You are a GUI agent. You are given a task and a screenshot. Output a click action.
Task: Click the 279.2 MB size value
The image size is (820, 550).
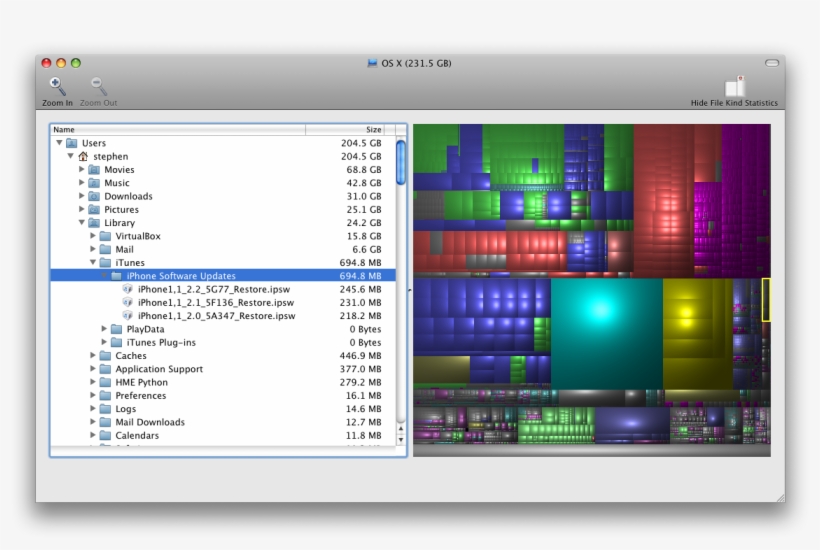360,382
